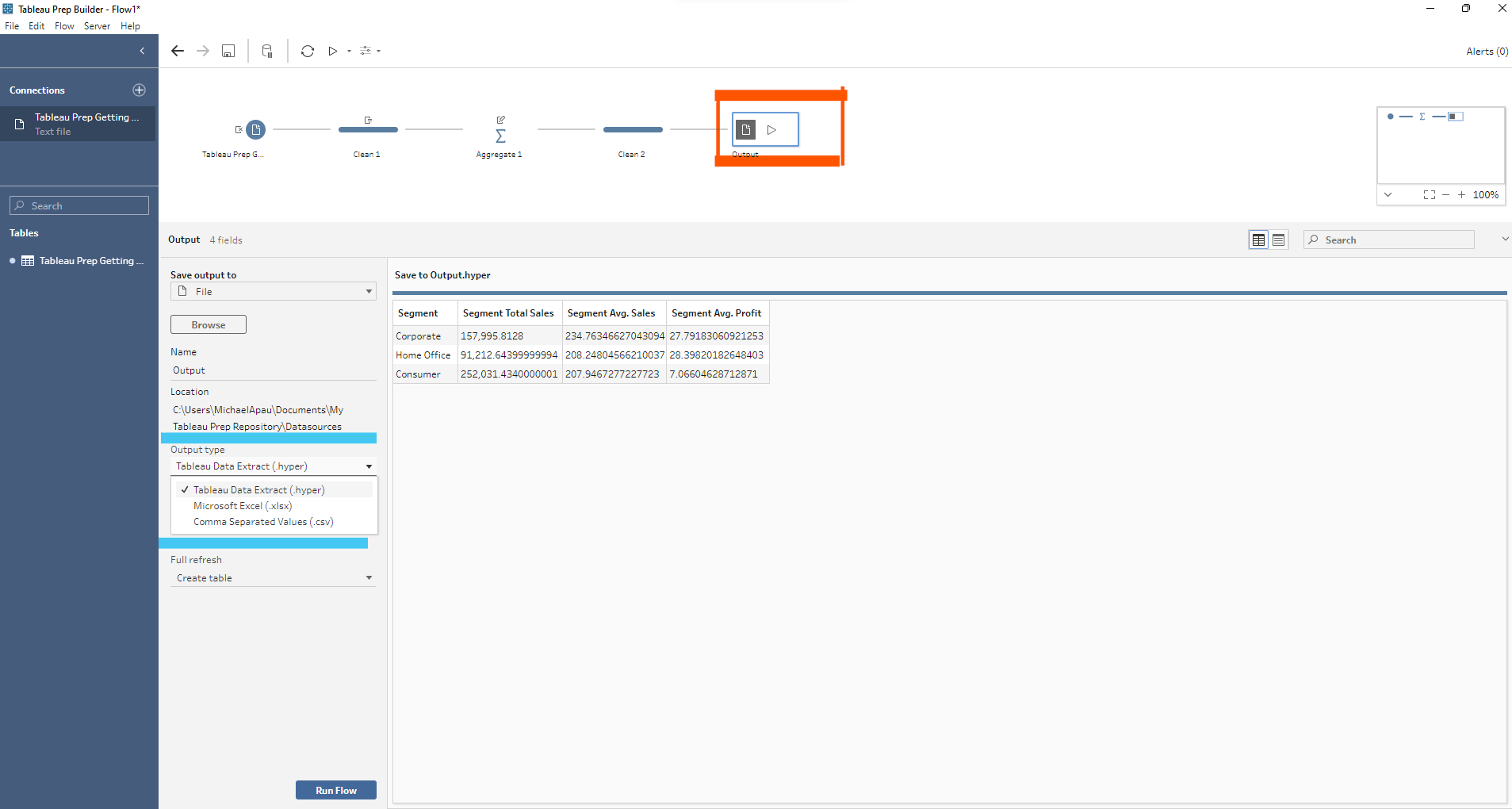The height and width of the screenshot is (809, 1512).
Task: Open the Create table dropdown
Action: pos(274,578)
